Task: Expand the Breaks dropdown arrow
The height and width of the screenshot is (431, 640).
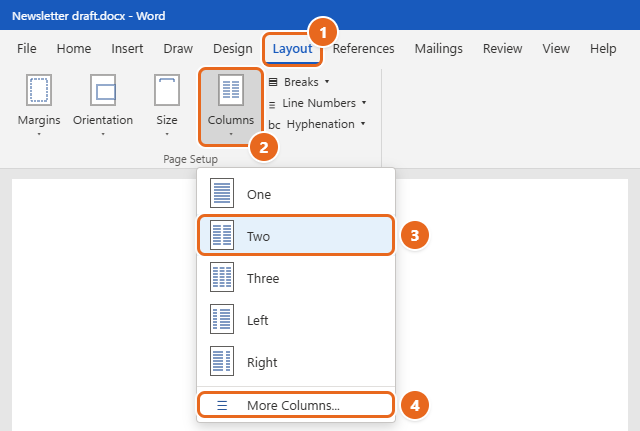Action: [327, 82]
